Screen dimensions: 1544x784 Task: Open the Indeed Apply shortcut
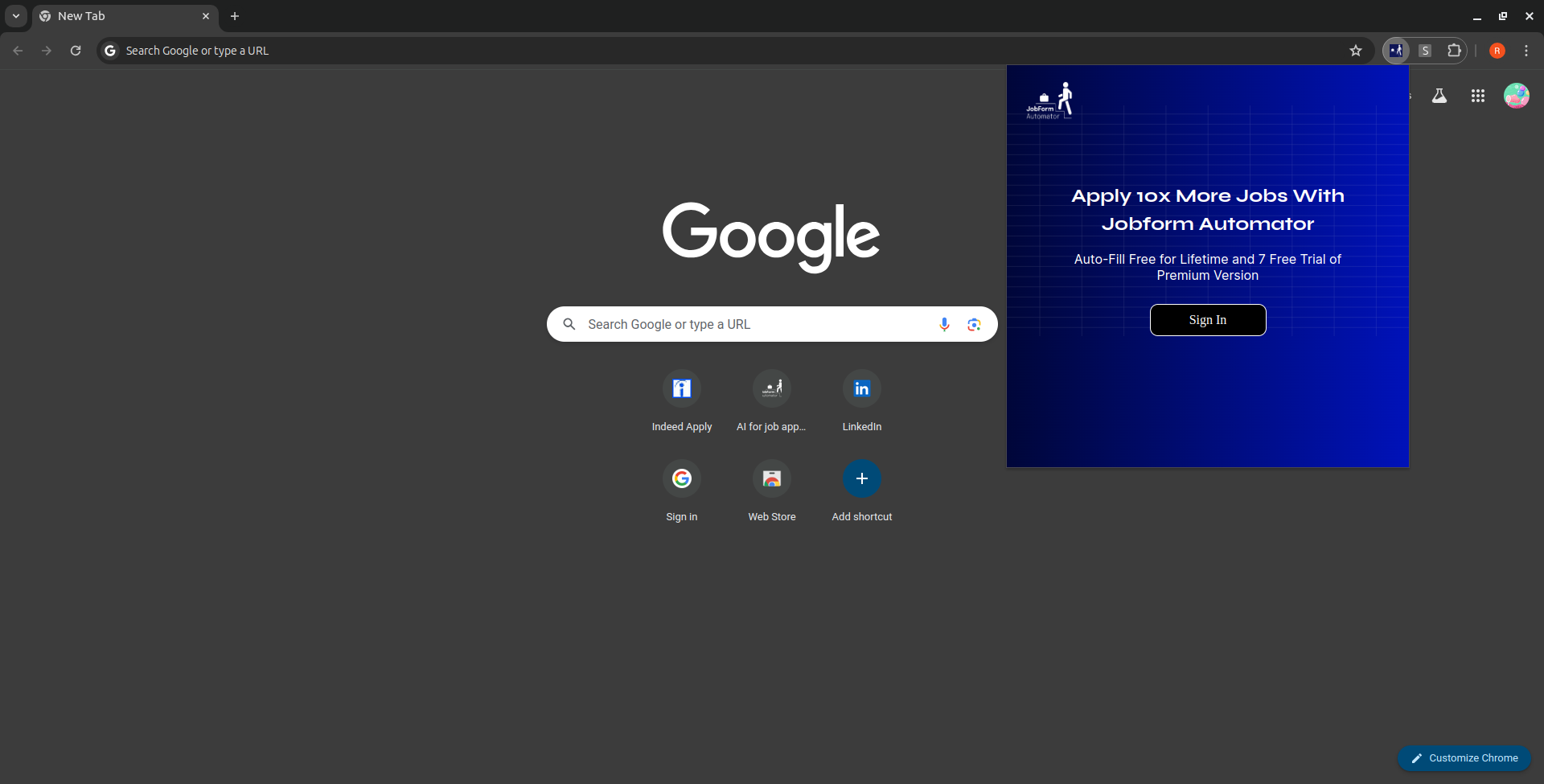tap(682, 402)
